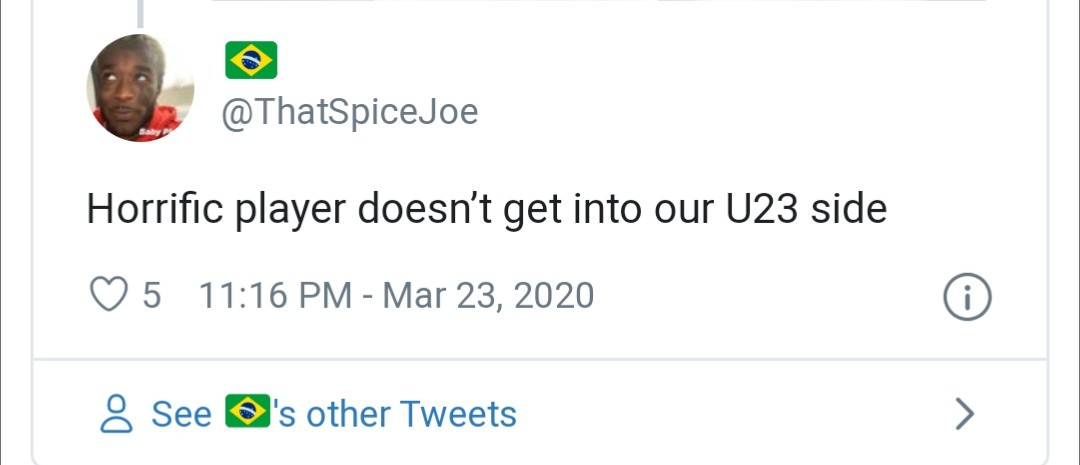Click the divider line above the footer

[540, 359]
